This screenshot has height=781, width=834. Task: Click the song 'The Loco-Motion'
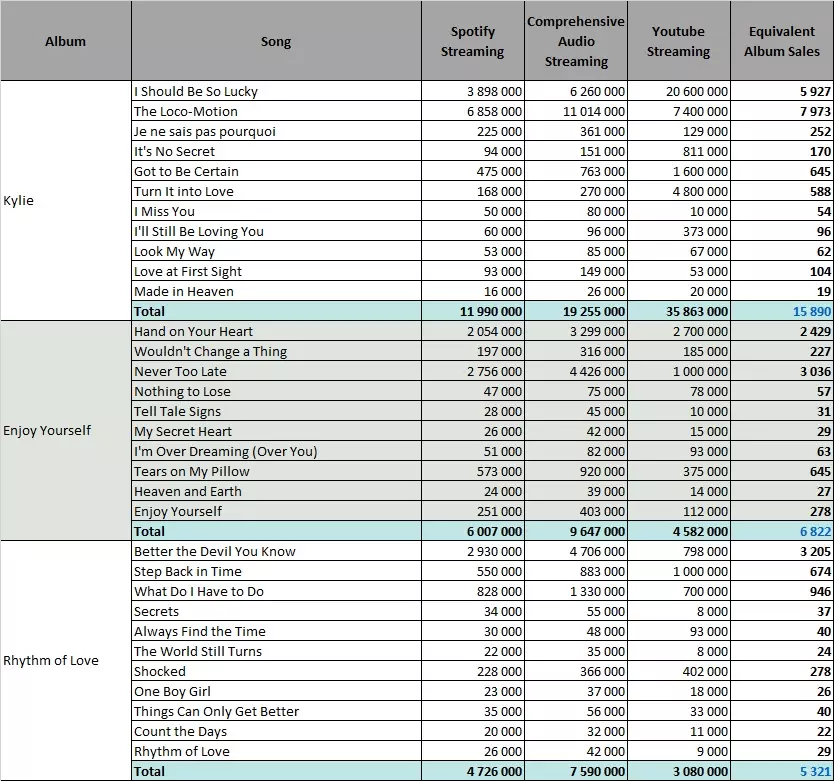[x=276, y=111]
